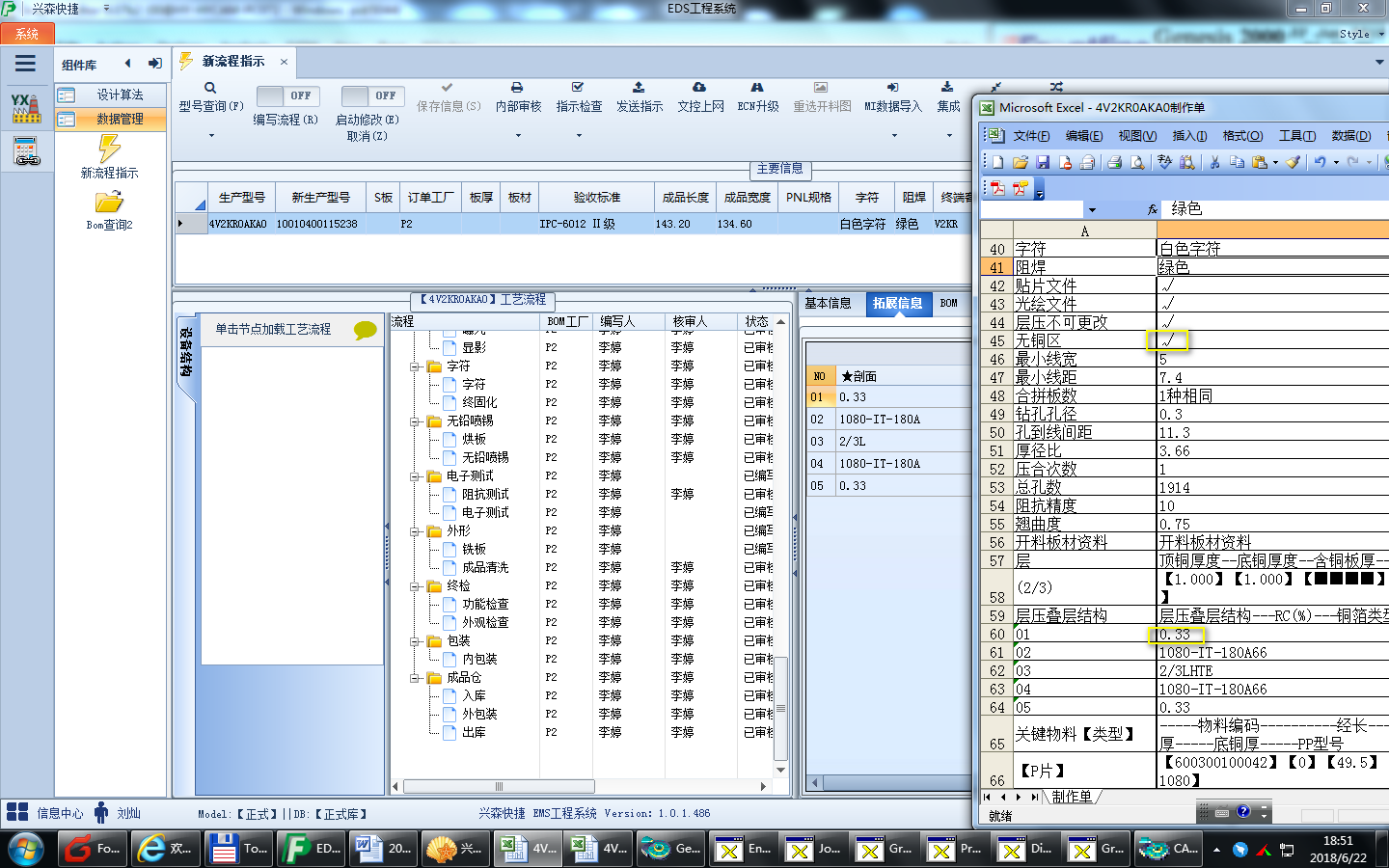Collapse the 终检 tree node
Viewport: 1389px width, 868px height.
point(413,586)
